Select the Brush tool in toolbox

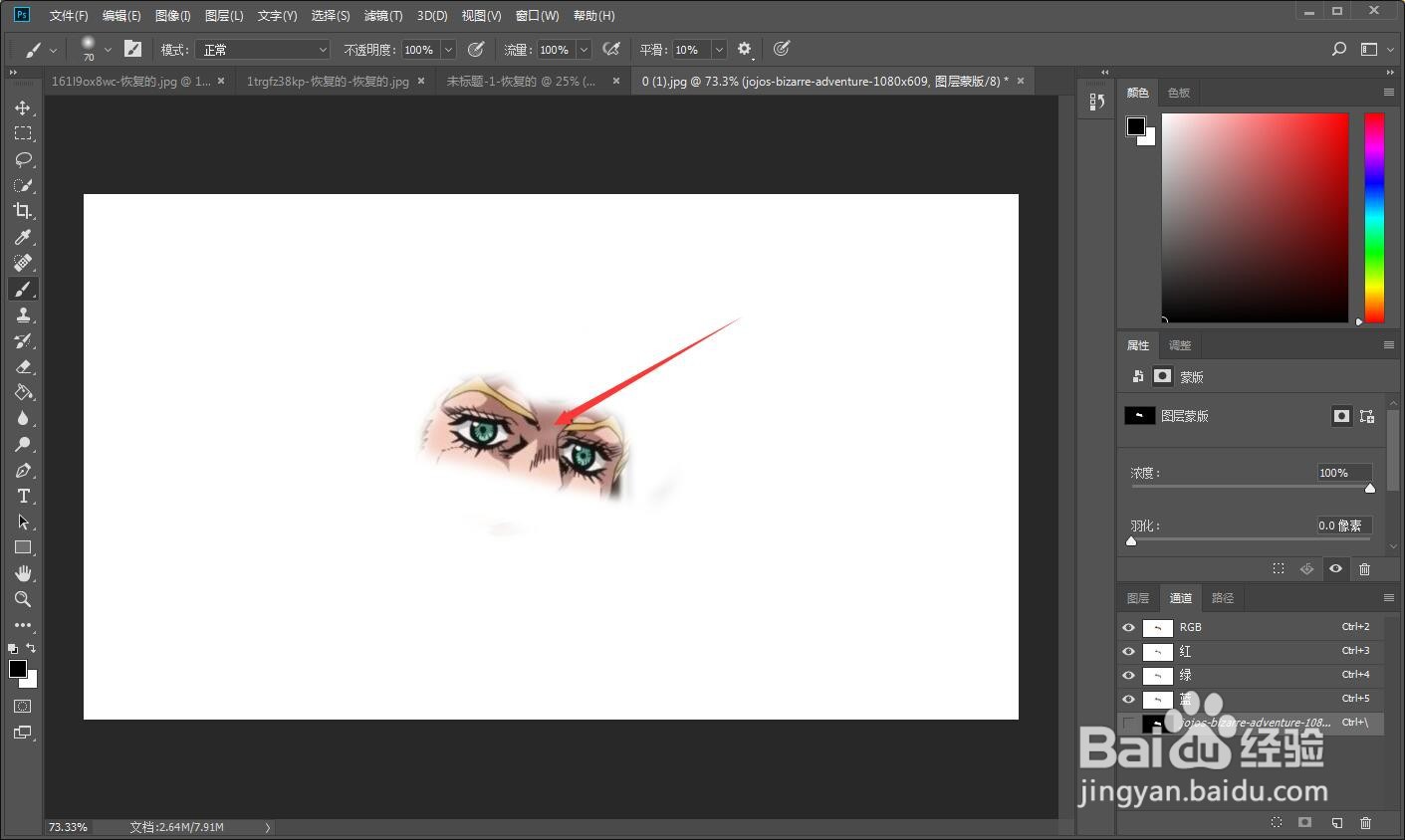23,289
